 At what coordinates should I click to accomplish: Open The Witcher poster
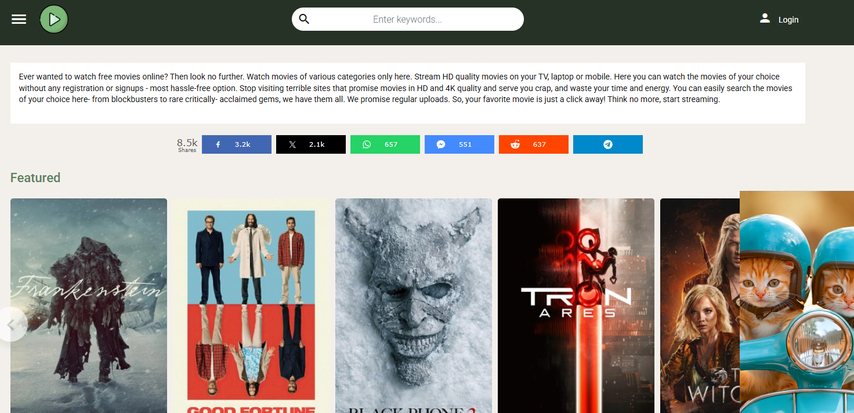coord(700,306)
